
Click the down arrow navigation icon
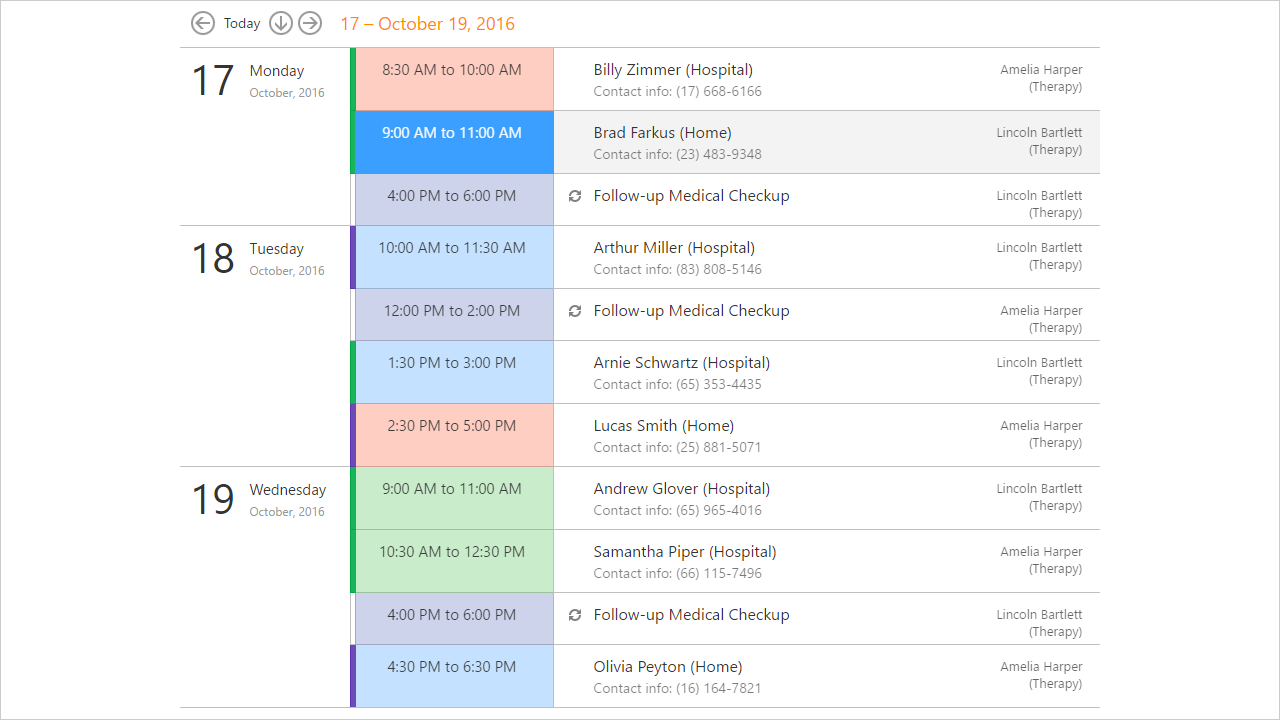[281, 23]
